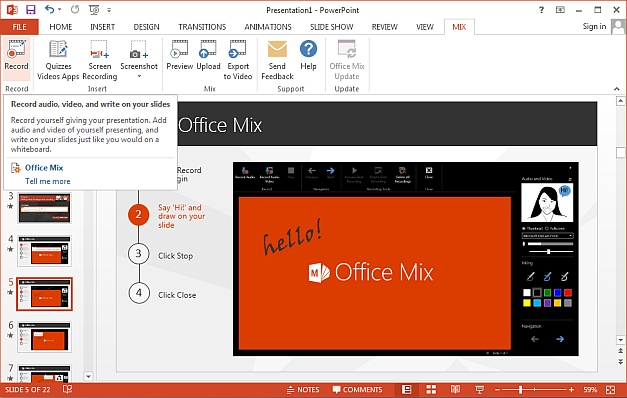
Task: Zoom in with the plus button
Action: pos(571,390)
